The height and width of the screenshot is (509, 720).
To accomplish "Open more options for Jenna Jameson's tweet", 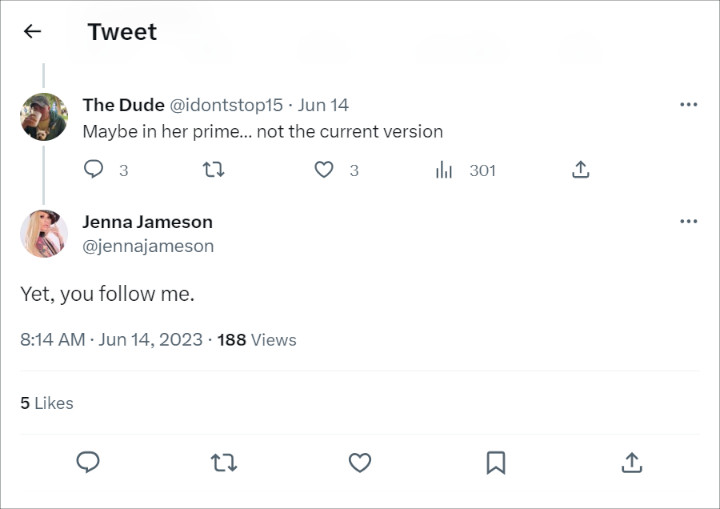I will tap(688, 221).
